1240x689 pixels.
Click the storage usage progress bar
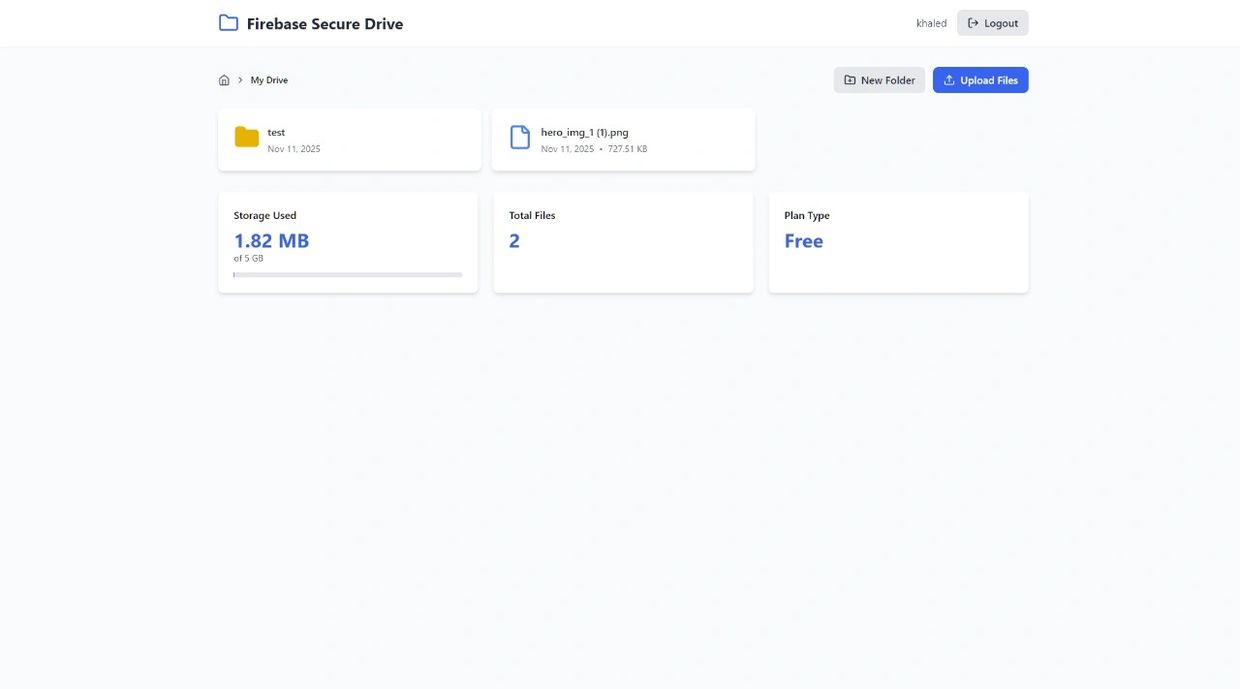[x=347, y=274]
